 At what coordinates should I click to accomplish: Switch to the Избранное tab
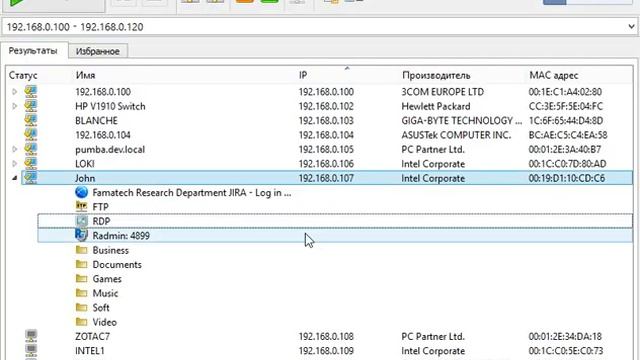[x=98, y=51]
